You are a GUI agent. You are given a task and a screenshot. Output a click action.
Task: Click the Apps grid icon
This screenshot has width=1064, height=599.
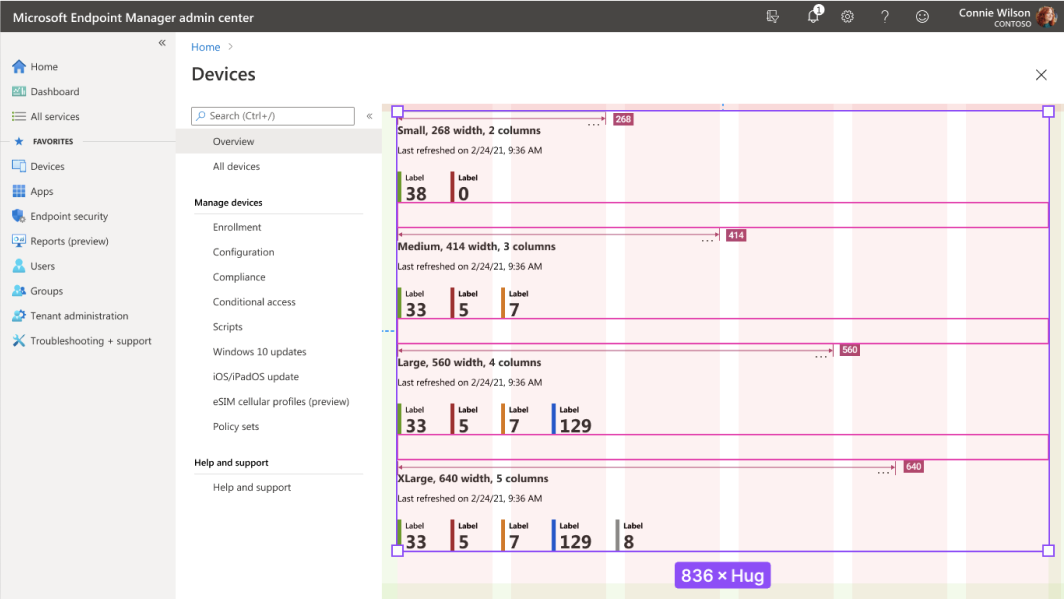click(x=19, y=191)
